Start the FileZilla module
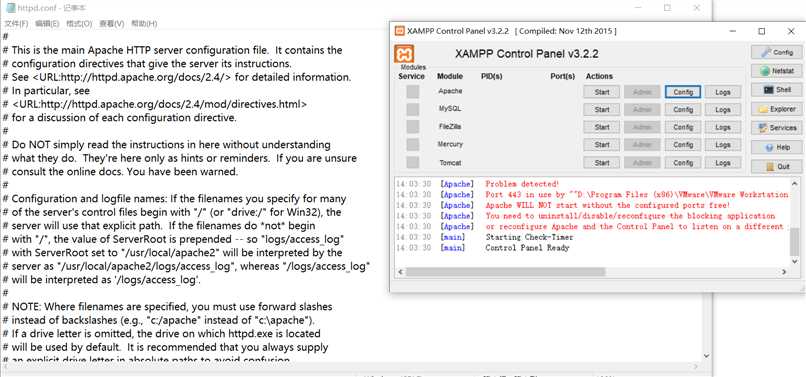Screen dimensions: 806x377 (x=601, y=127)
